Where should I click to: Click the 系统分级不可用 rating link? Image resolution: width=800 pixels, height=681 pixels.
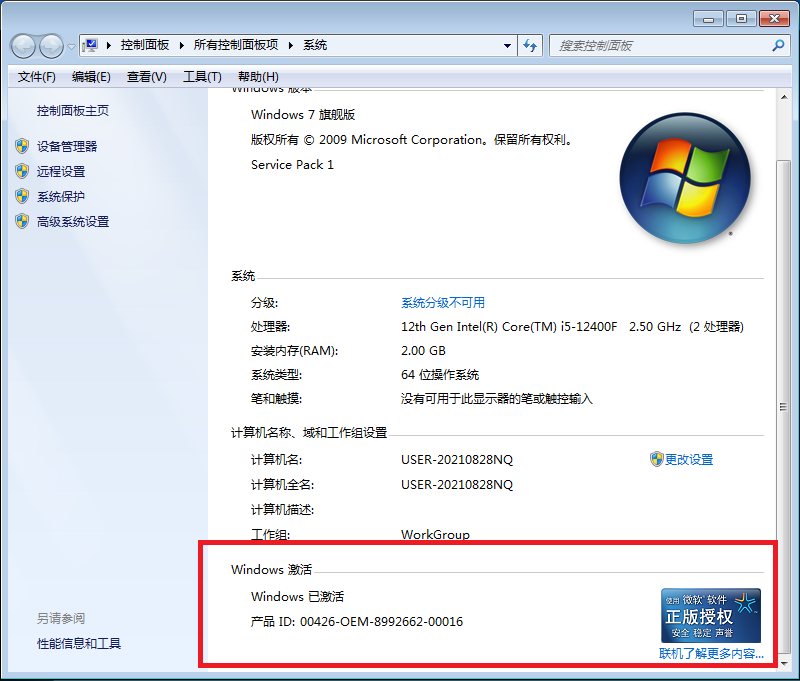pyautogui.click(x=442, y=303)
